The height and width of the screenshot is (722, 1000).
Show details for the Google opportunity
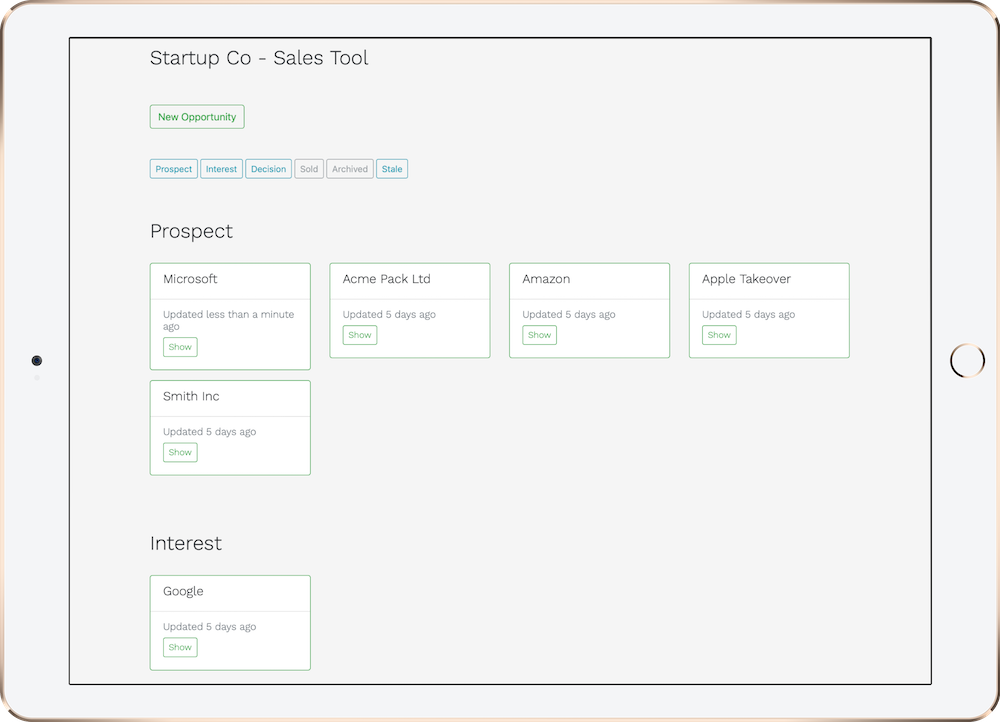point(180,647)
